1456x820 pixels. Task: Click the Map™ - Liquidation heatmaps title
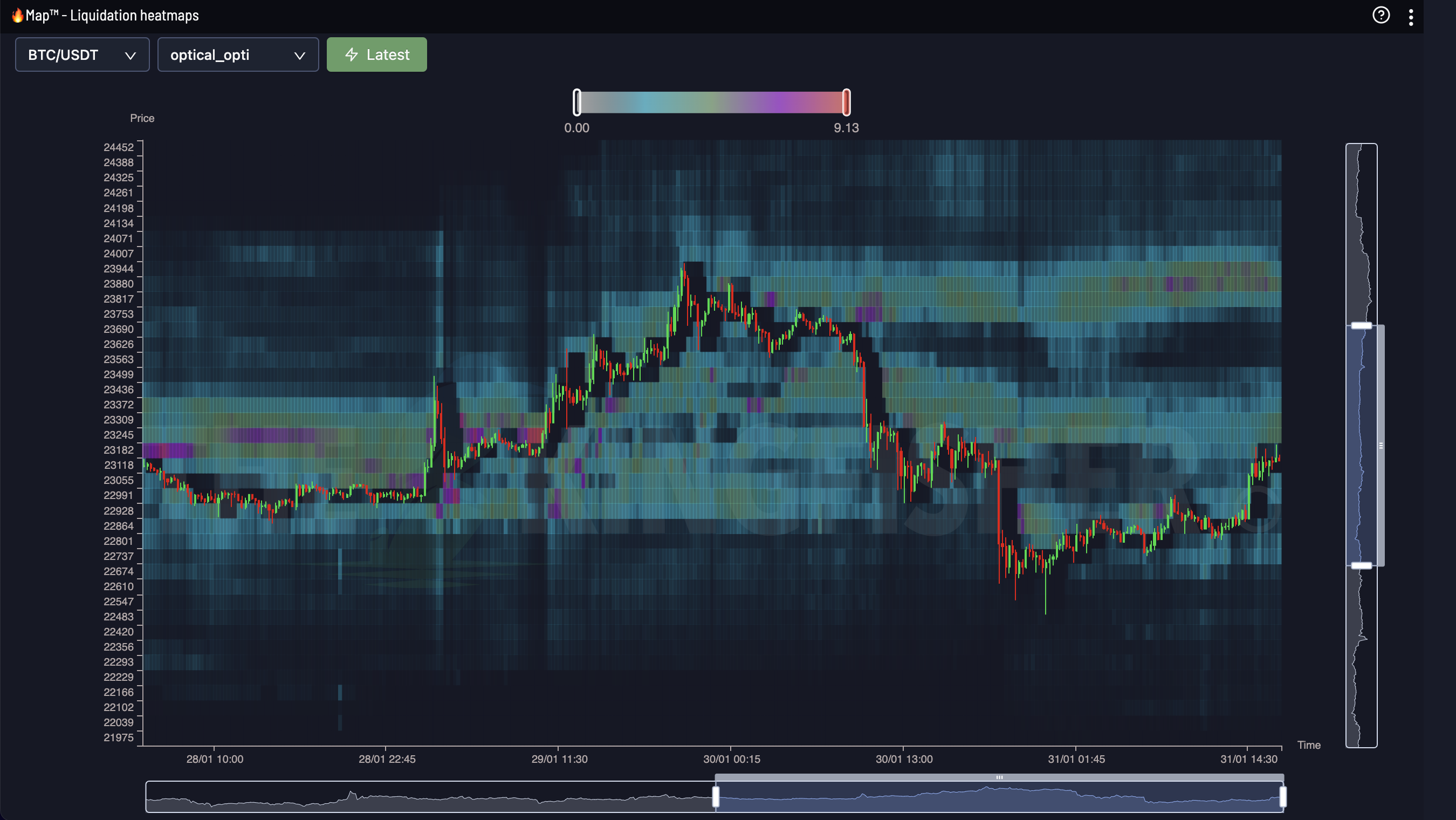(x=112, y=15)
